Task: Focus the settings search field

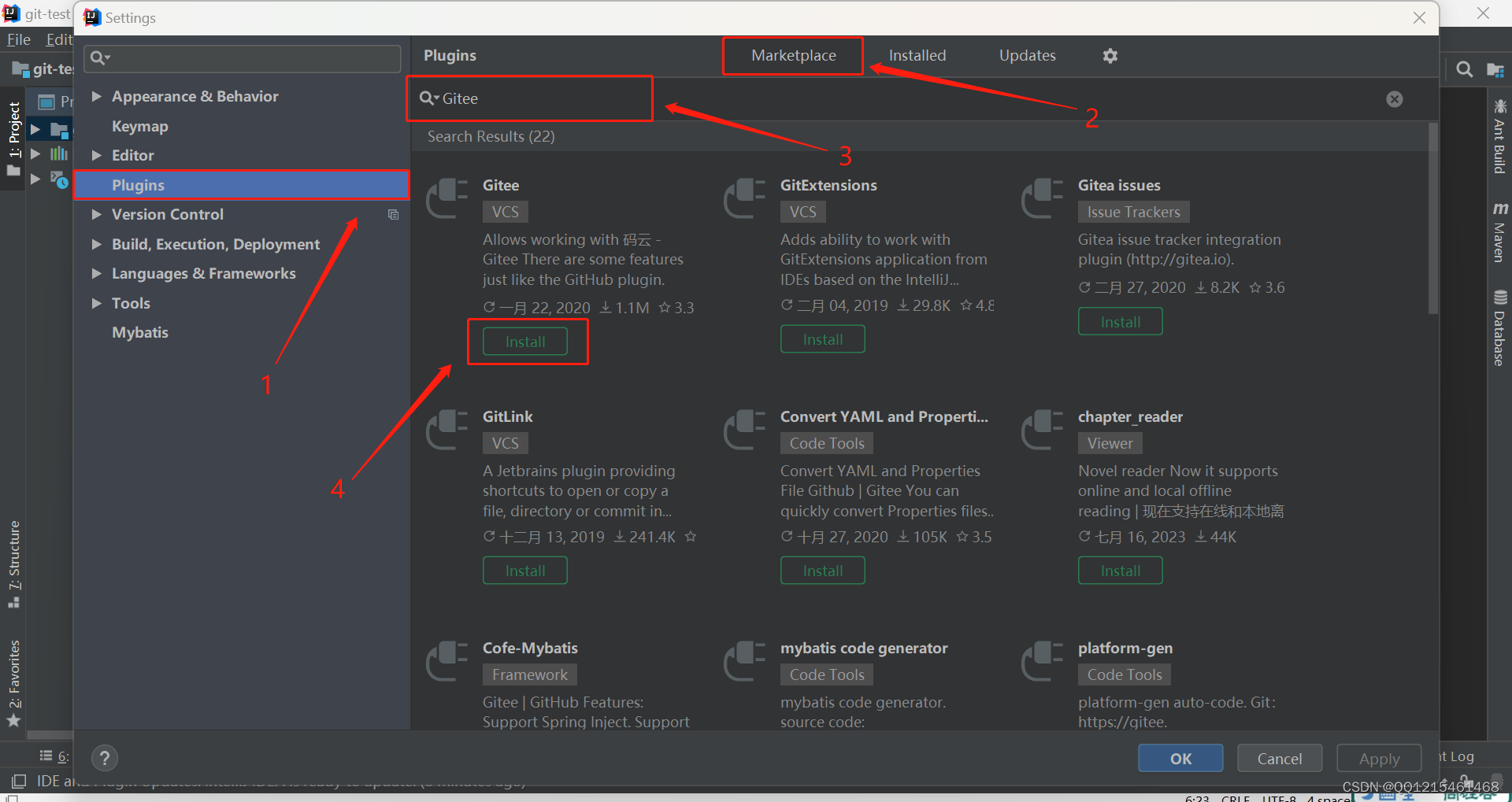Action: coord(243,58)
